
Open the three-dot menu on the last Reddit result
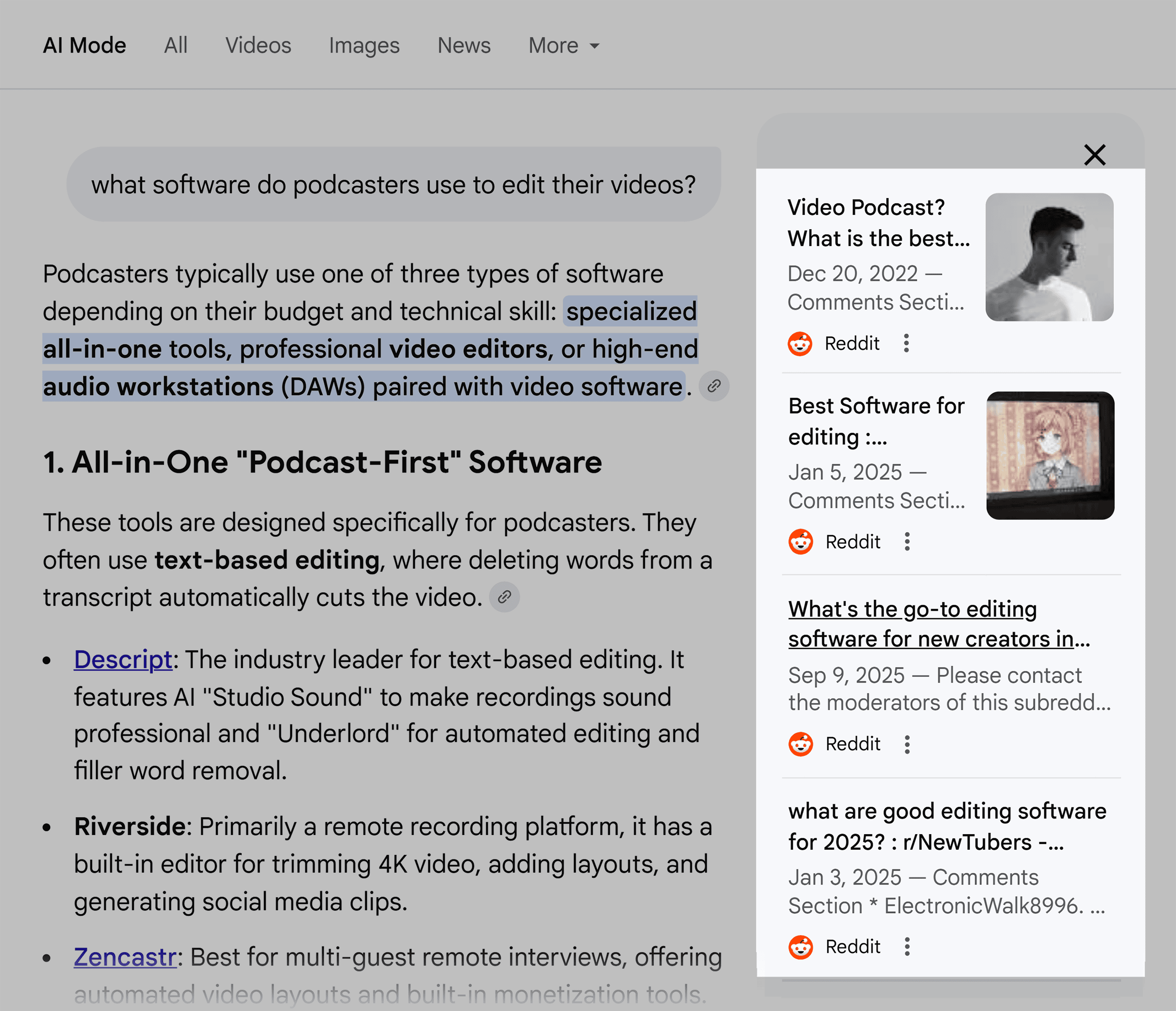point(907,946)
